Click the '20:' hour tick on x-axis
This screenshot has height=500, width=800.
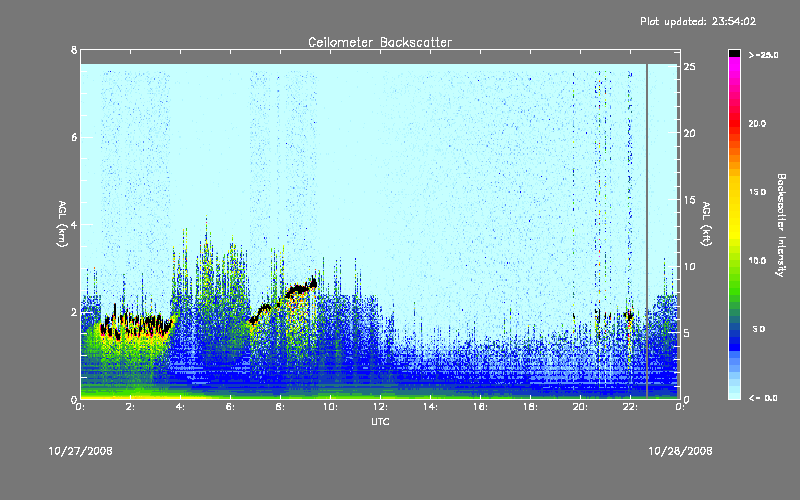click(580, 407)
